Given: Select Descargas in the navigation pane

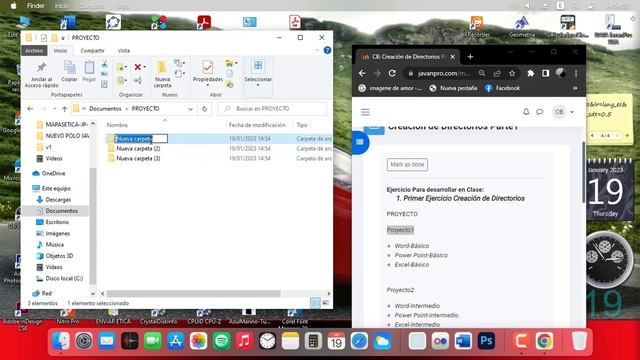Looking at the screenshot, I should click(x=58, y=200).
